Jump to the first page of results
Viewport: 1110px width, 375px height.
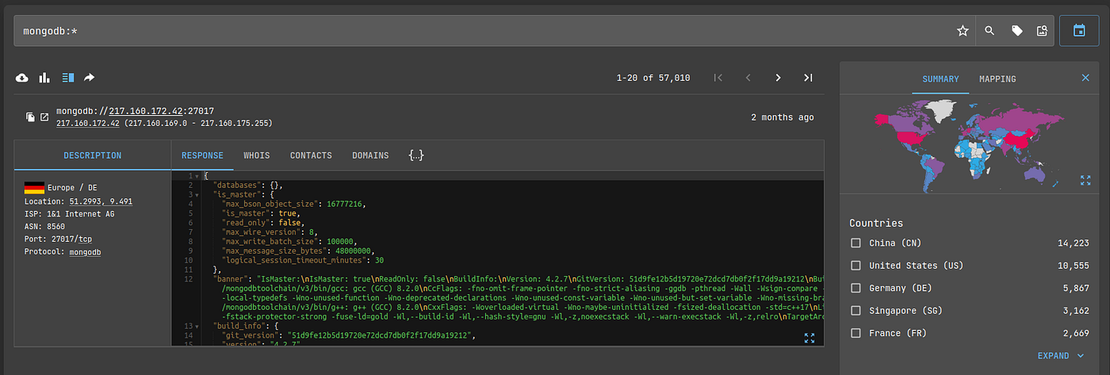point(718,78)
